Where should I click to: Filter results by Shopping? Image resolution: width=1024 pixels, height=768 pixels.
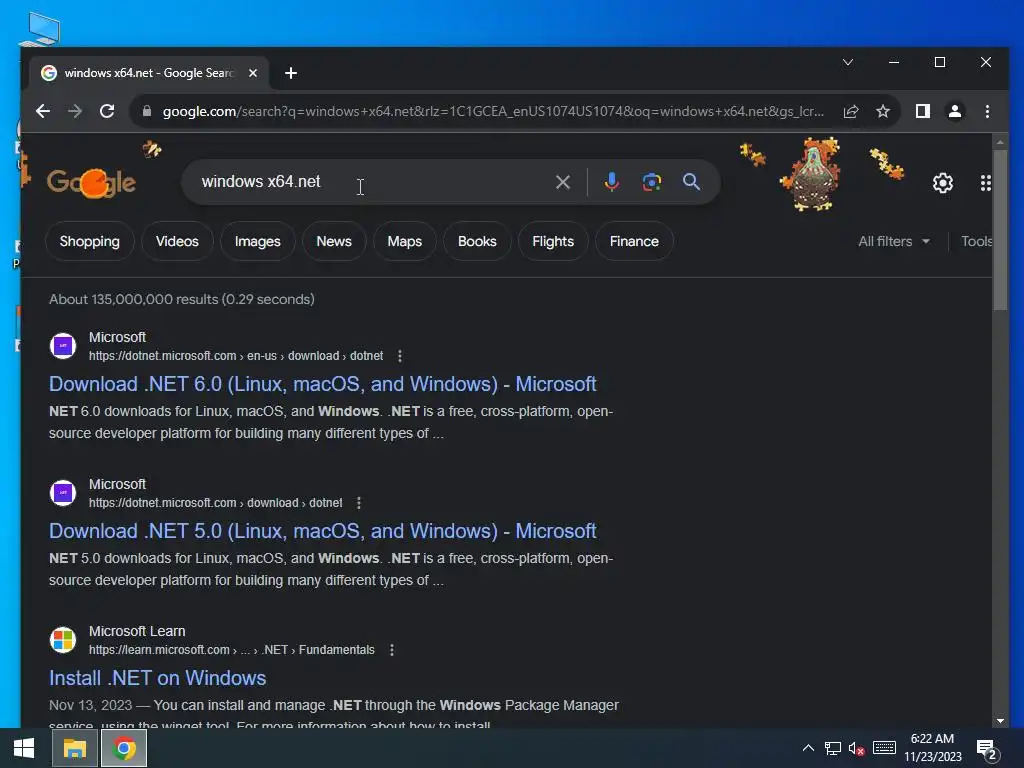(89, 242)
